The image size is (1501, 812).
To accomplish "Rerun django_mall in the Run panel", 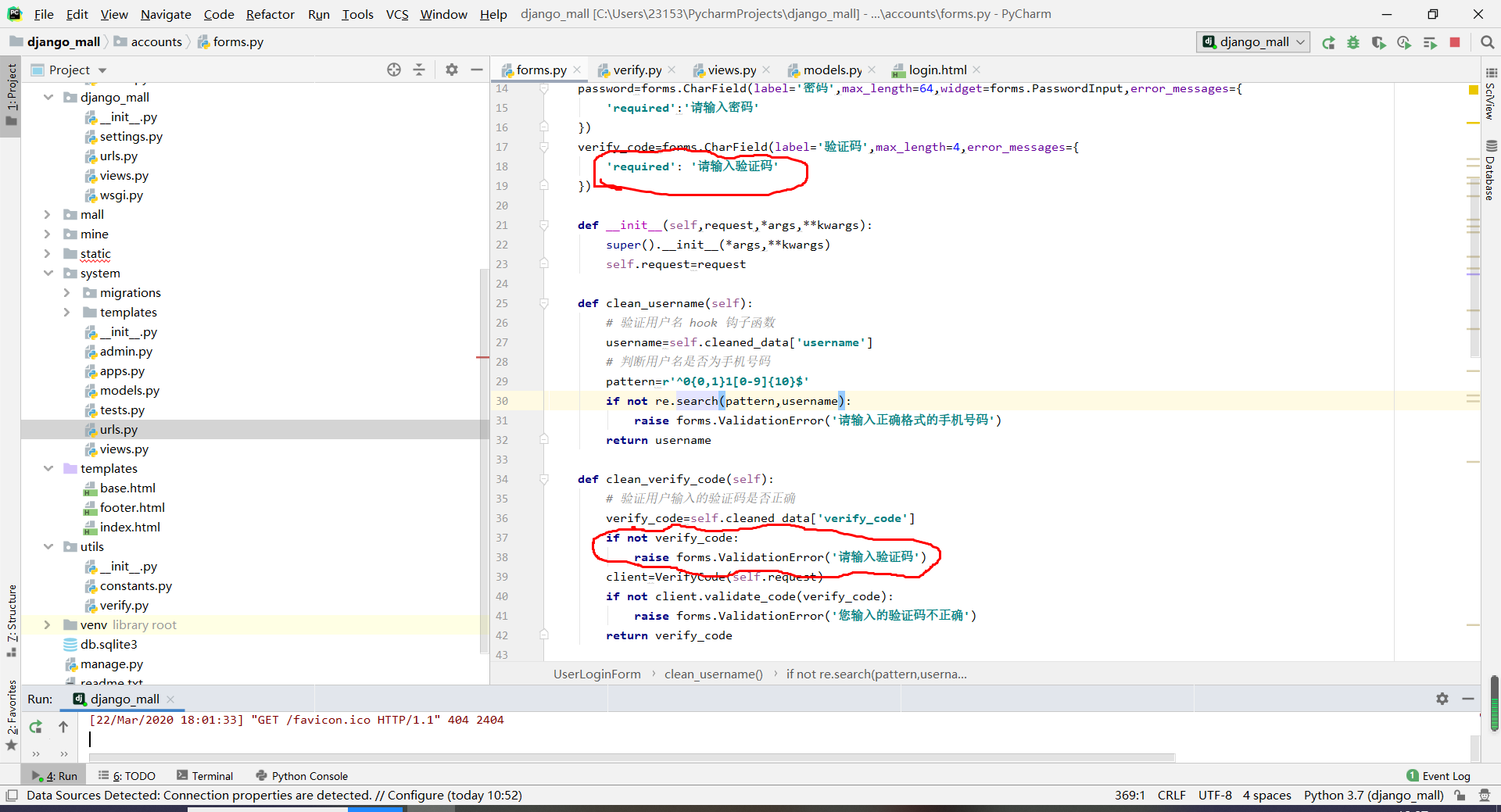I will click(x=35, y=727).
